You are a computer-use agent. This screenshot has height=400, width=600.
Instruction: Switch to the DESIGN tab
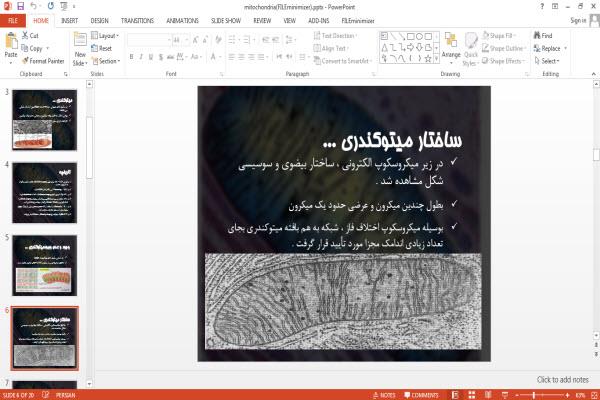pyautogui.click(x=99, y=21)
